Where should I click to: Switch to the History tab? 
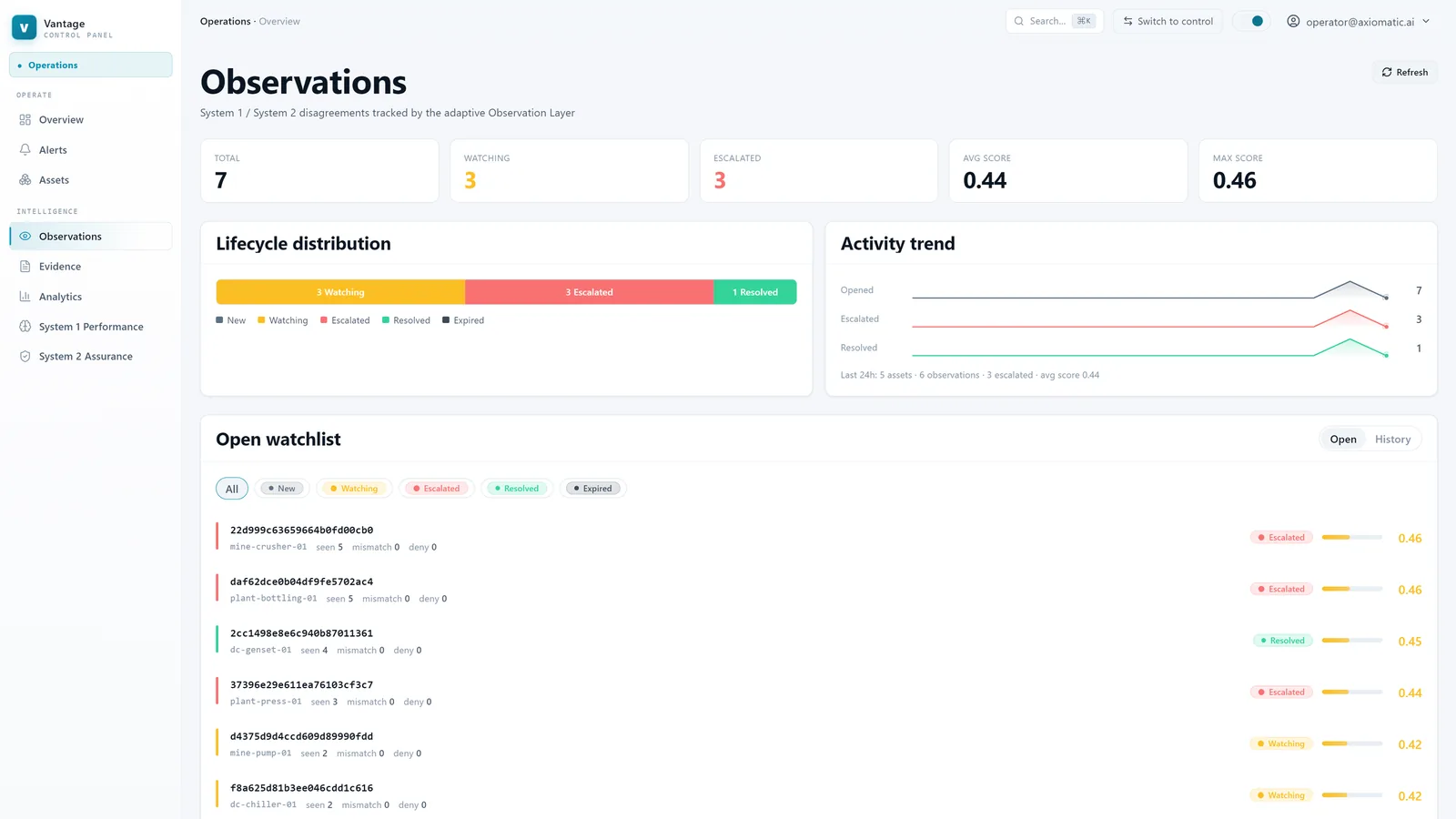pyautogui.click(x=1392, y=440)
